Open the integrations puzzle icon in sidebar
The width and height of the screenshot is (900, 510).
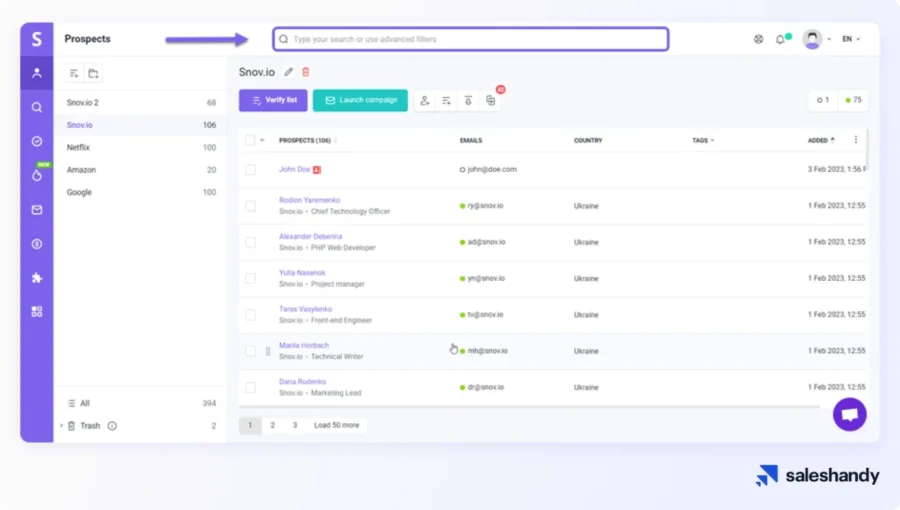click(37, 278)
